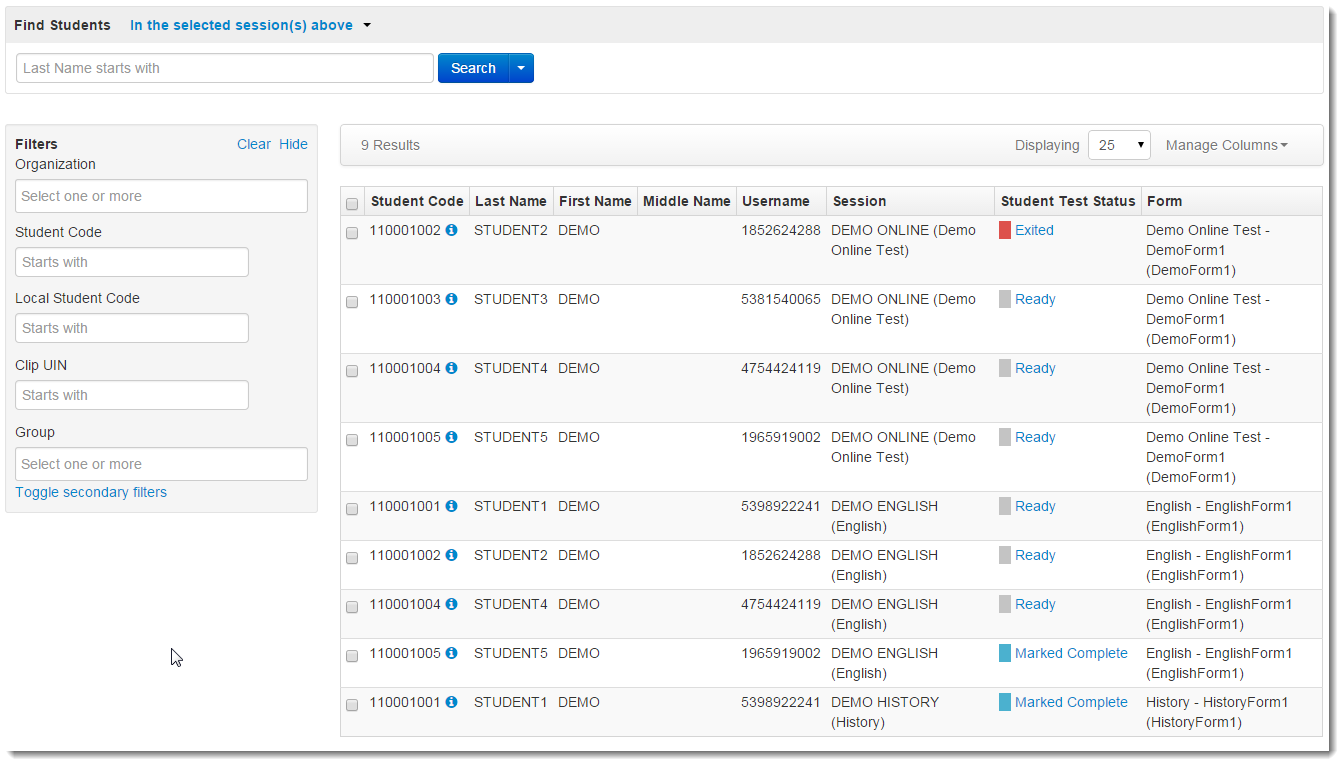Check the box for STUDENT3 row
Image resolution: width=1344 pixels, height=766 pixels.
pyautogui.click(x=352, y=302)
